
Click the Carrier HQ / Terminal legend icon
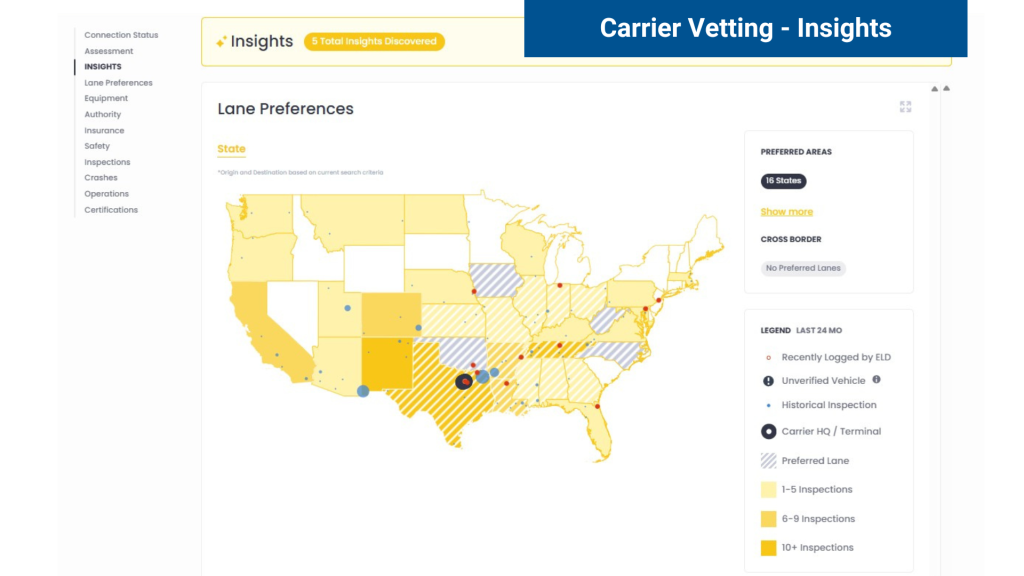[768, 432]
